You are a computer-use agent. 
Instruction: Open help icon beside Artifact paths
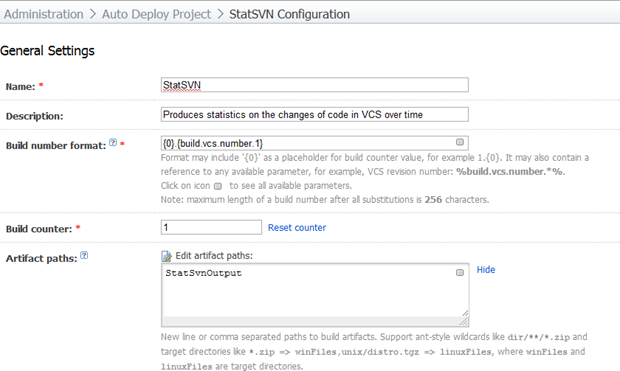(x=84, y=256)
